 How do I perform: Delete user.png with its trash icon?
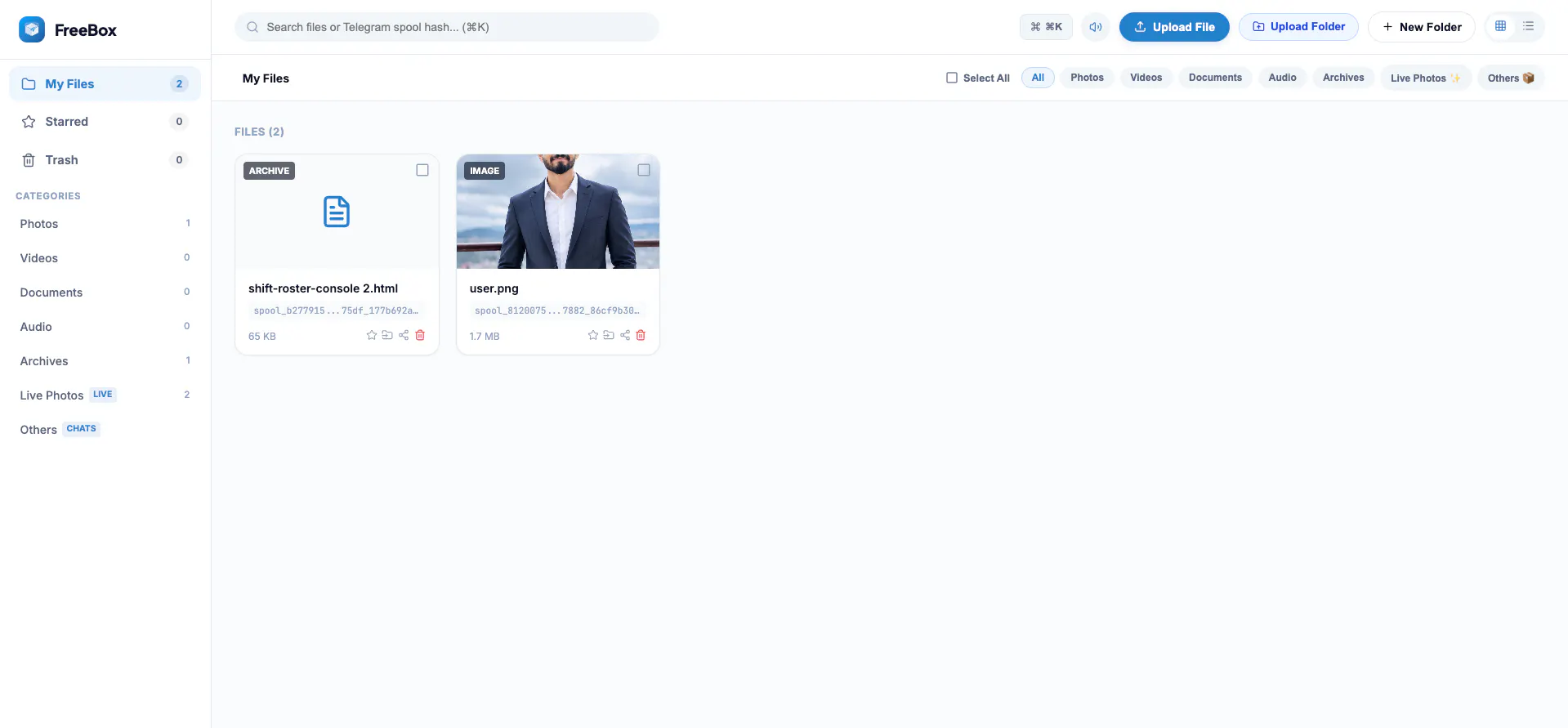click(641, 335)
